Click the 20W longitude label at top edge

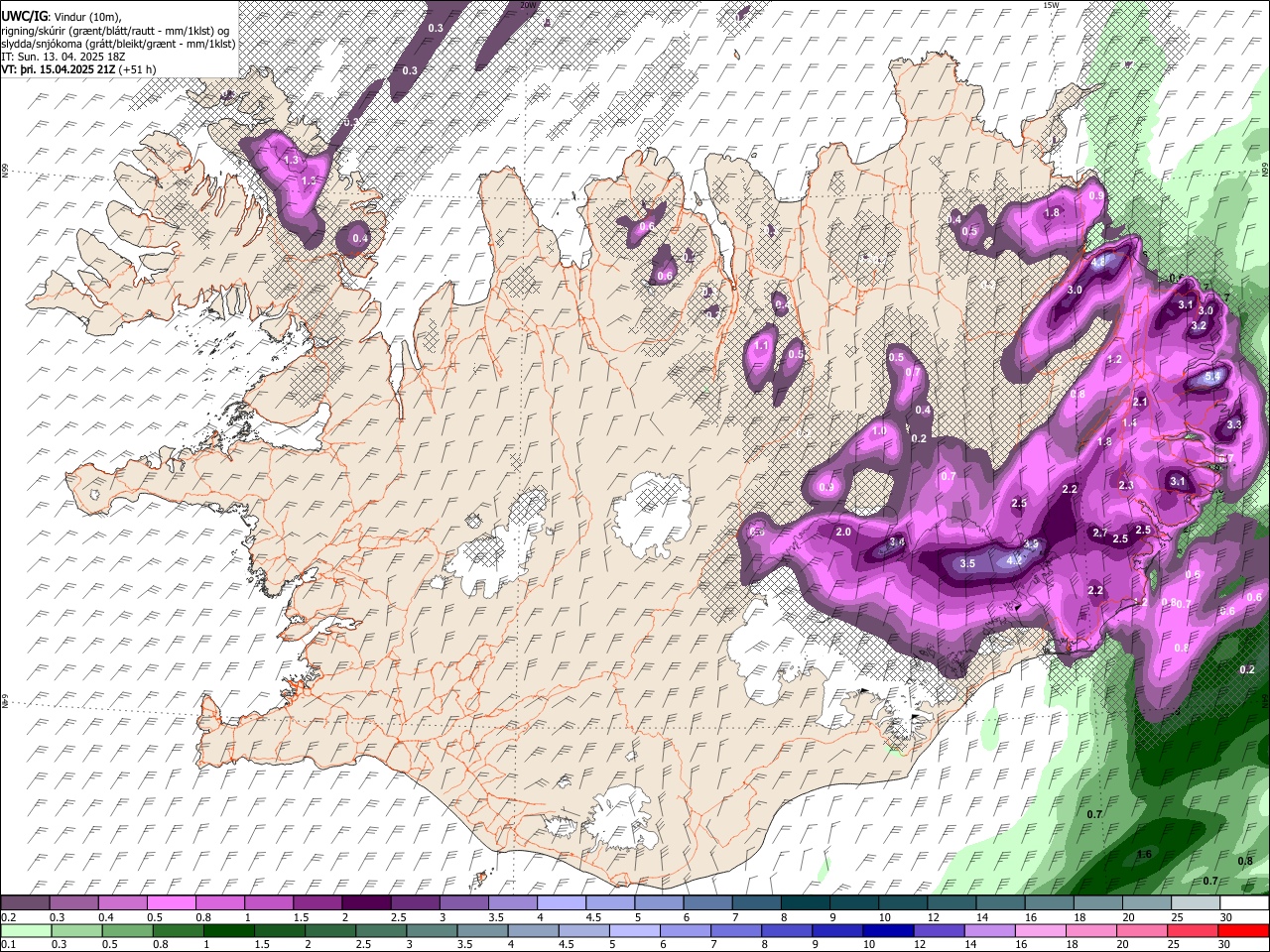click(x=528, y=5)
